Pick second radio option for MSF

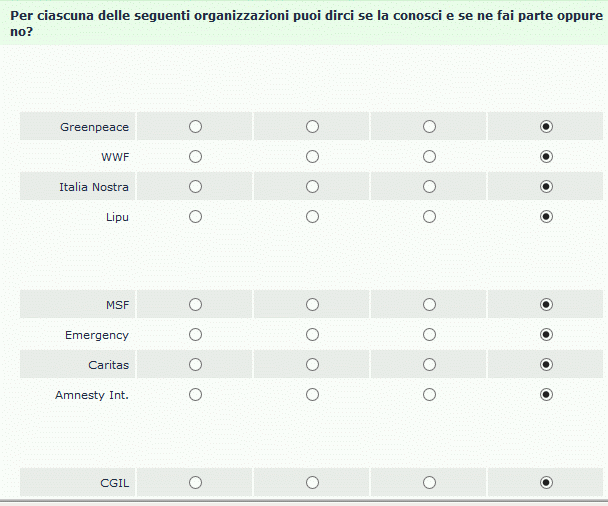(313, 305)
